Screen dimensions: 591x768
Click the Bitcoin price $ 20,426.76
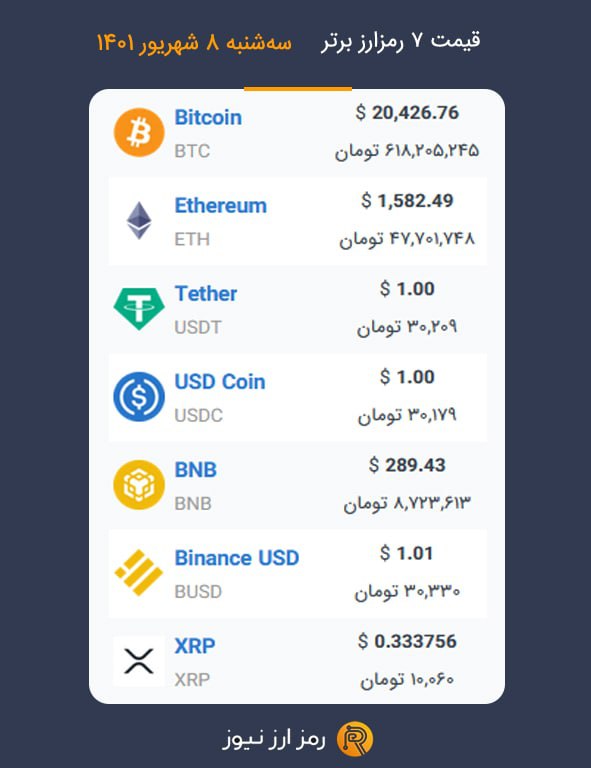click(x=407, y=113)
